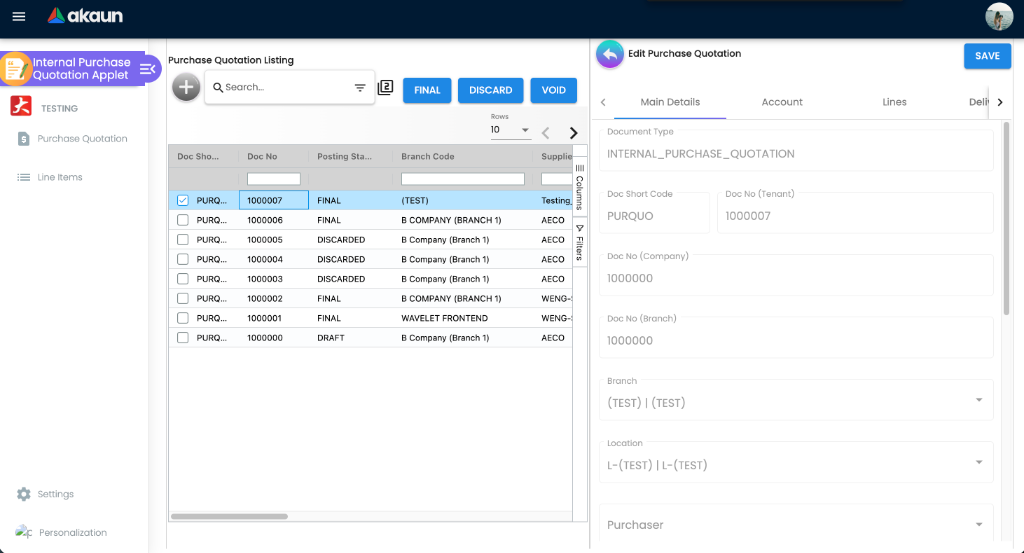Viewport: 1024px width, 553px height.
Task: Go to the previous listing page
Action: pyautogui.click(x=546, y=133)
